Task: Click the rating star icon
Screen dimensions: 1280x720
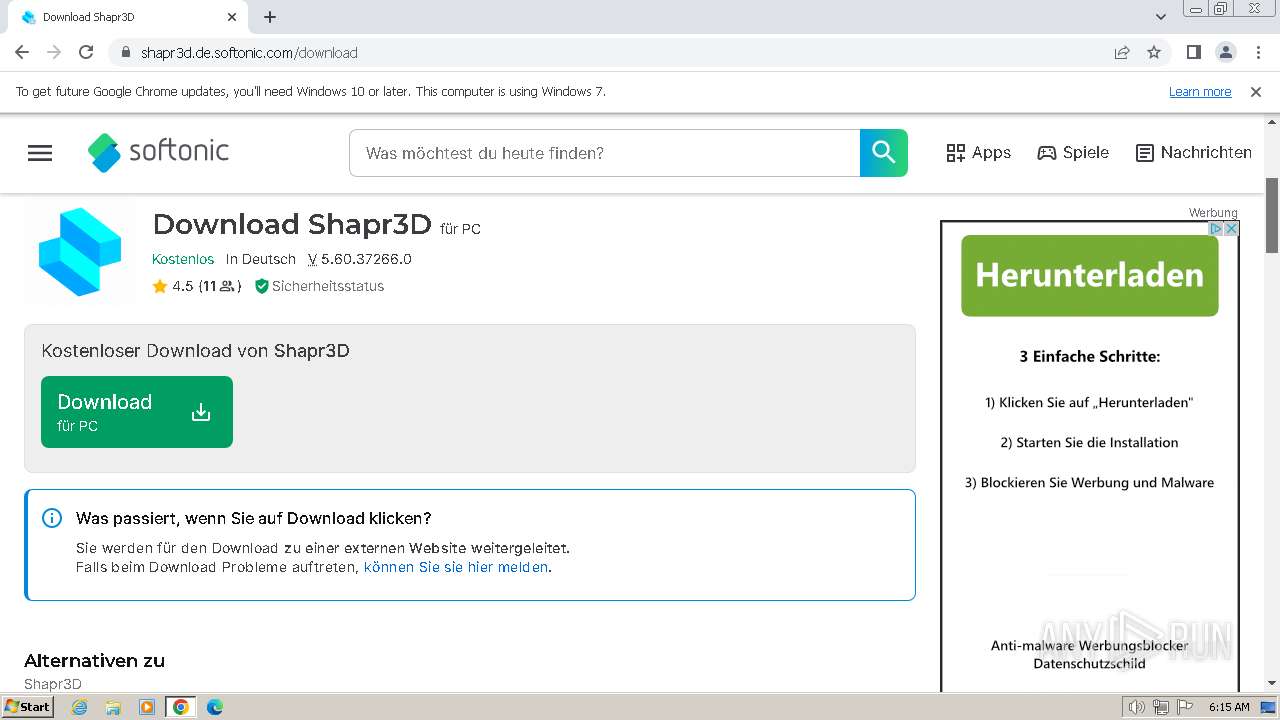Action: click(160, 286)
